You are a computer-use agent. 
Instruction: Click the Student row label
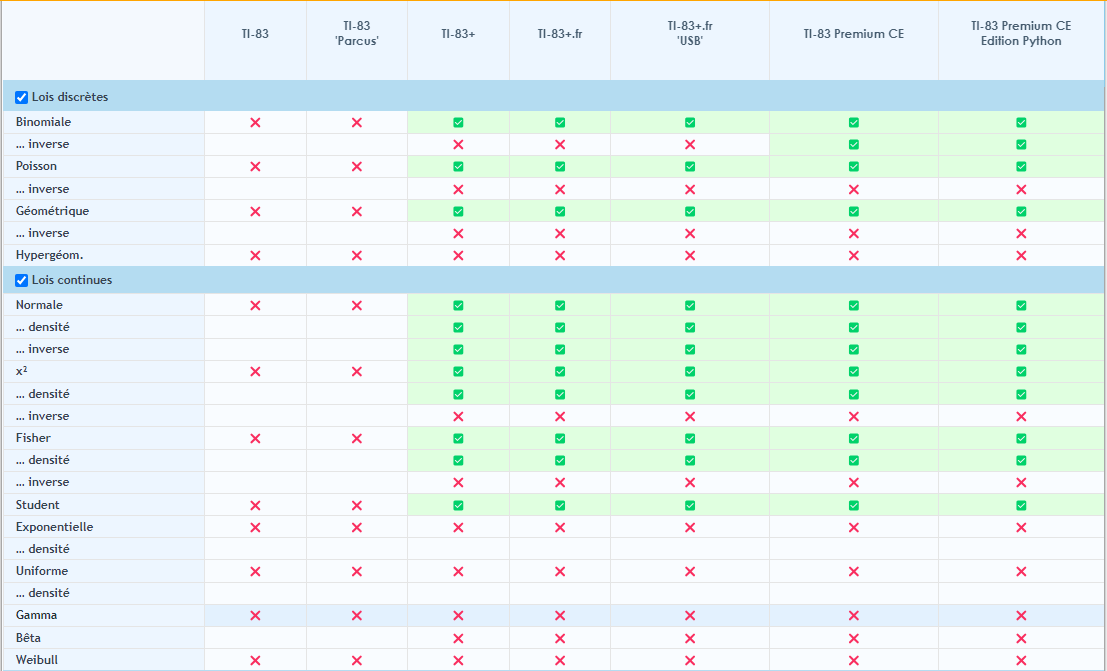pos(37,505)
